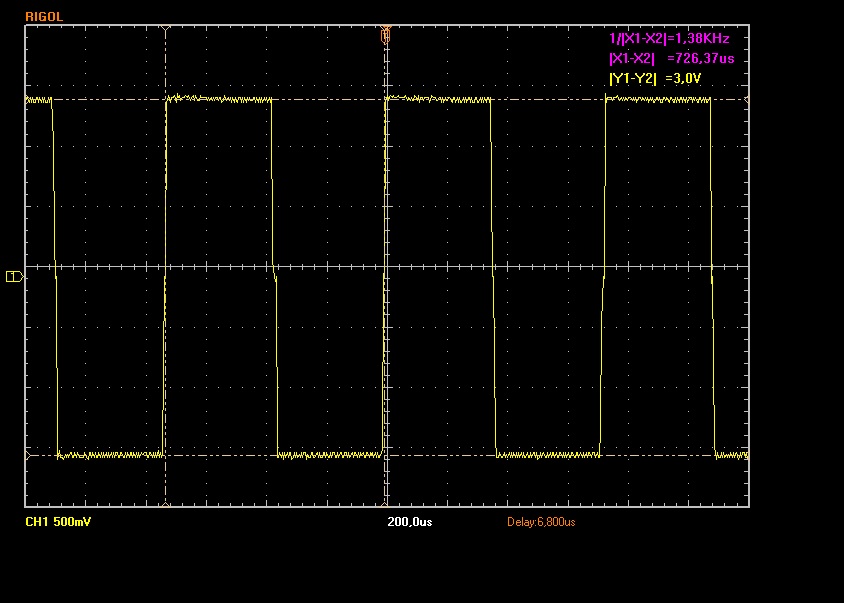Click the 200,0us timebase value

[410, 522]
